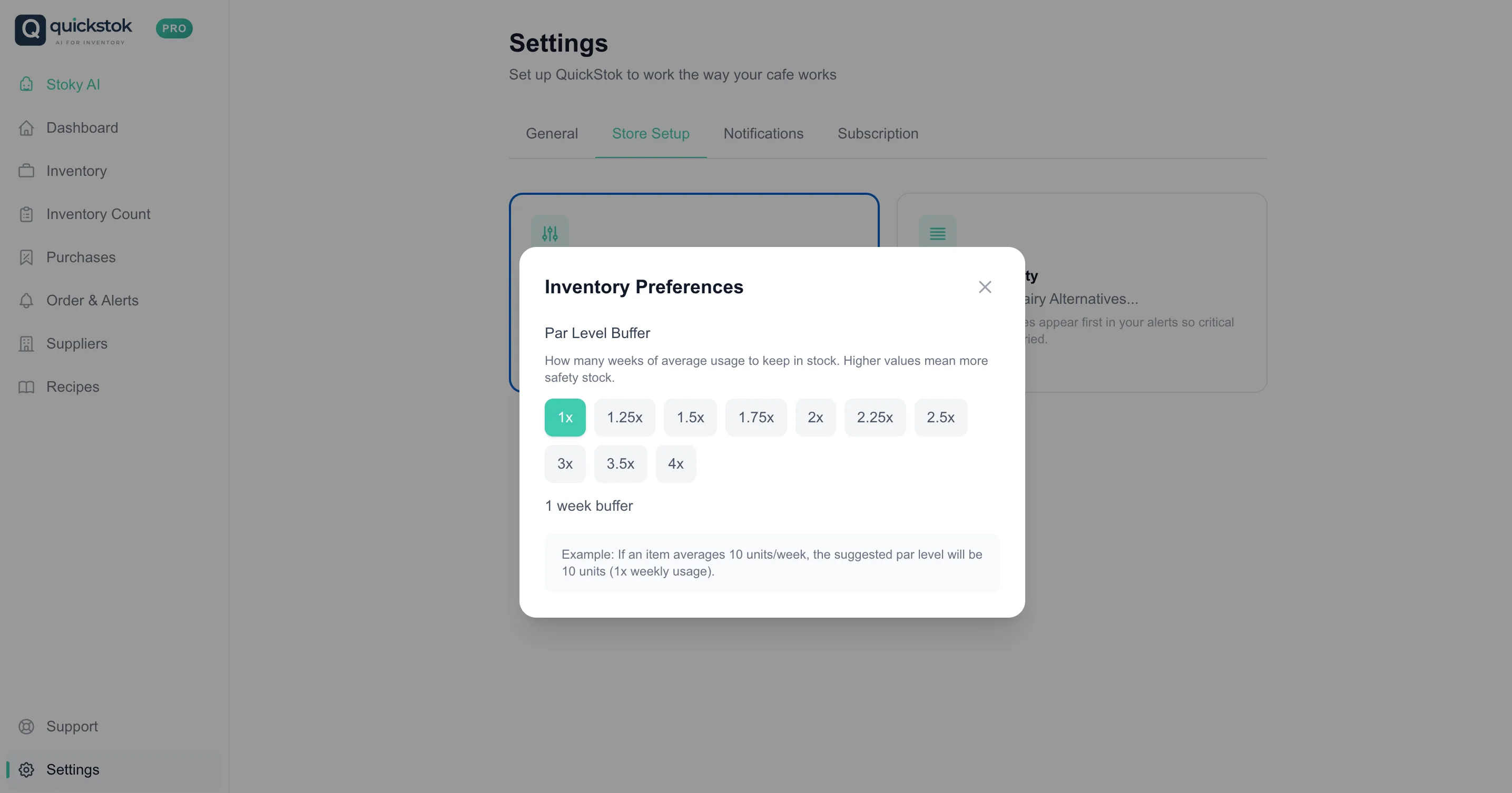The image size is (1512, 793).
Task: Open the Subscription tab
Action: (878, 134)
